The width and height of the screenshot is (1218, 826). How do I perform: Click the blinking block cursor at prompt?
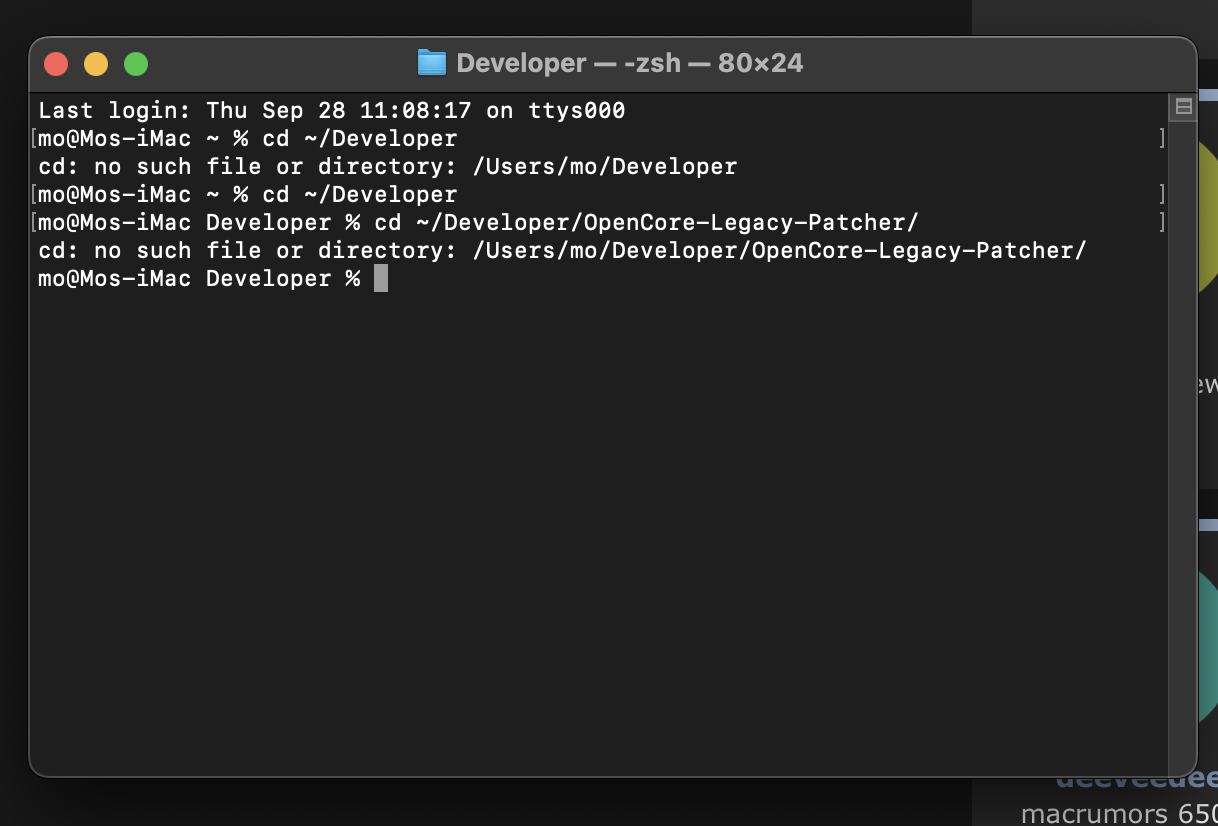(x=380, y=279)
